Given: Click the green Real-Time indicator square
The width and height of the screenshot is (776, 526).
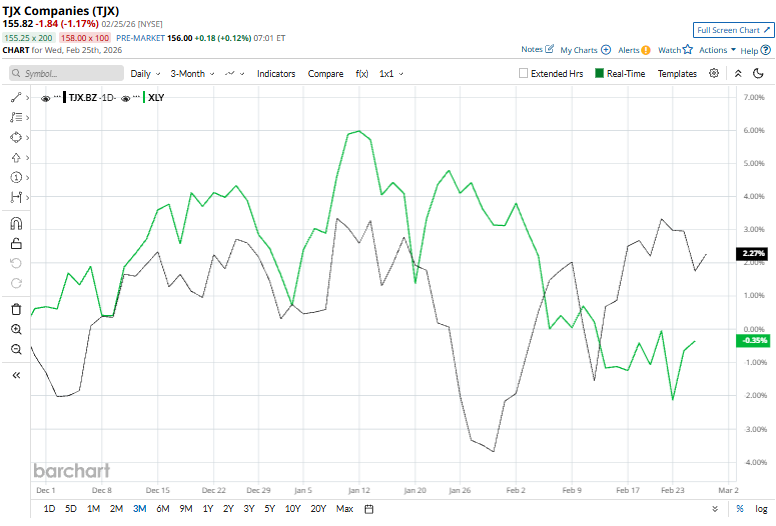Looking at the screenshot, I should (x=599, y=73).
